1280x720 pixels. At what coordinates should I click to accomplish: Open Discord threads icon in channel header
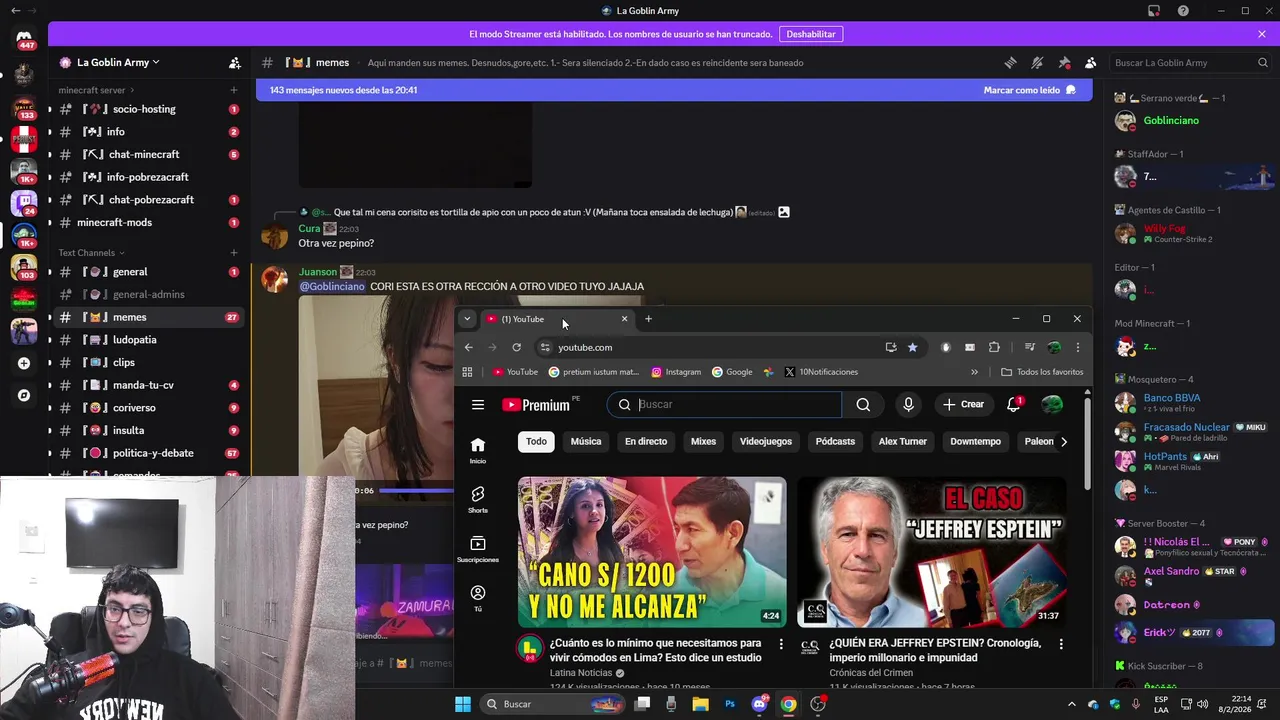(x=1010, y=62)
